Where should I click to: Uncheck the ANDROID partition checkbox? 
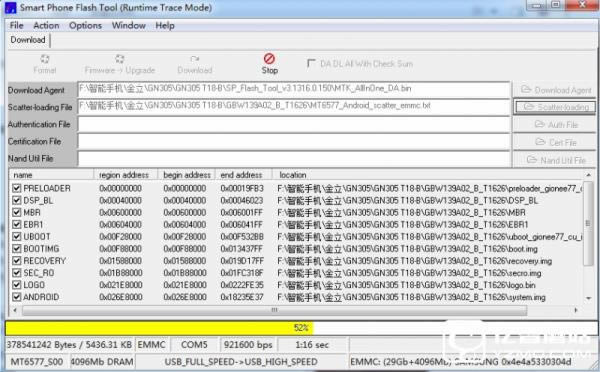pos(16,297)
